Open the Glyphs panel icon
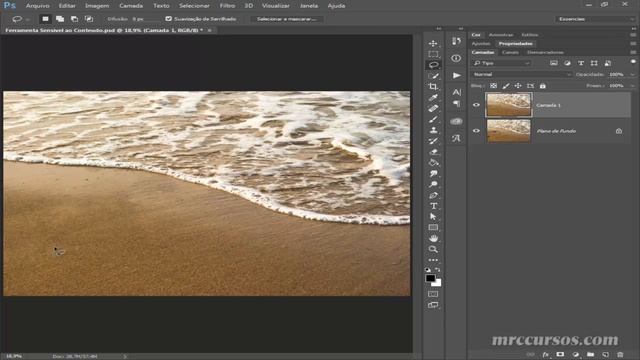640x360 pixels. (456, 138)
